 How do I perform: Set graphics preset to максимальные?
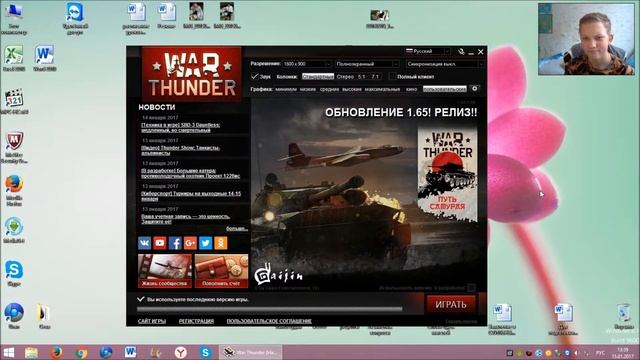382,89
